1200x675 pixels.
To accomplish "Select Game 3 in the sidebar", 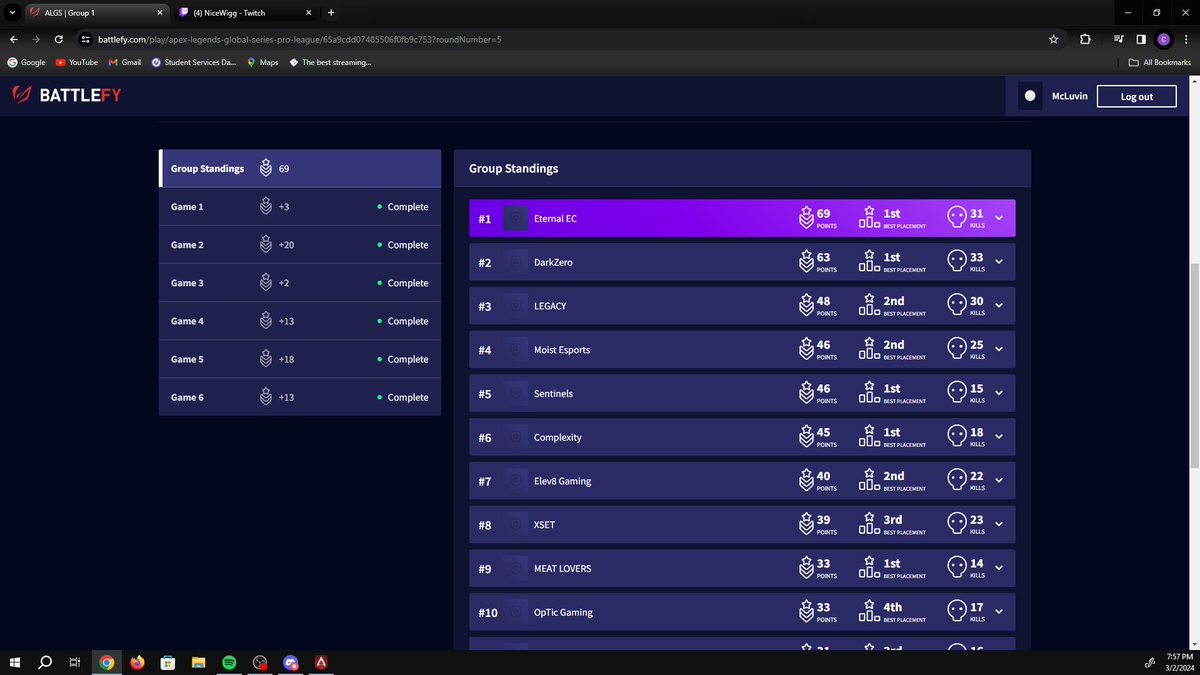I will (x=300, y=283).
